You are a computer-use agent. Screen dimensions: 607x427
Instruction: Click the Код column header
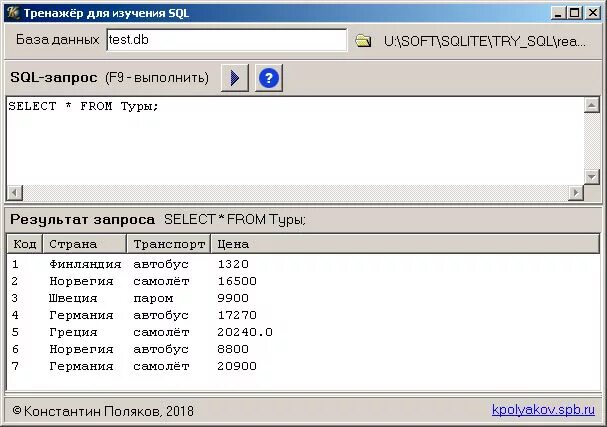point(25,244)
